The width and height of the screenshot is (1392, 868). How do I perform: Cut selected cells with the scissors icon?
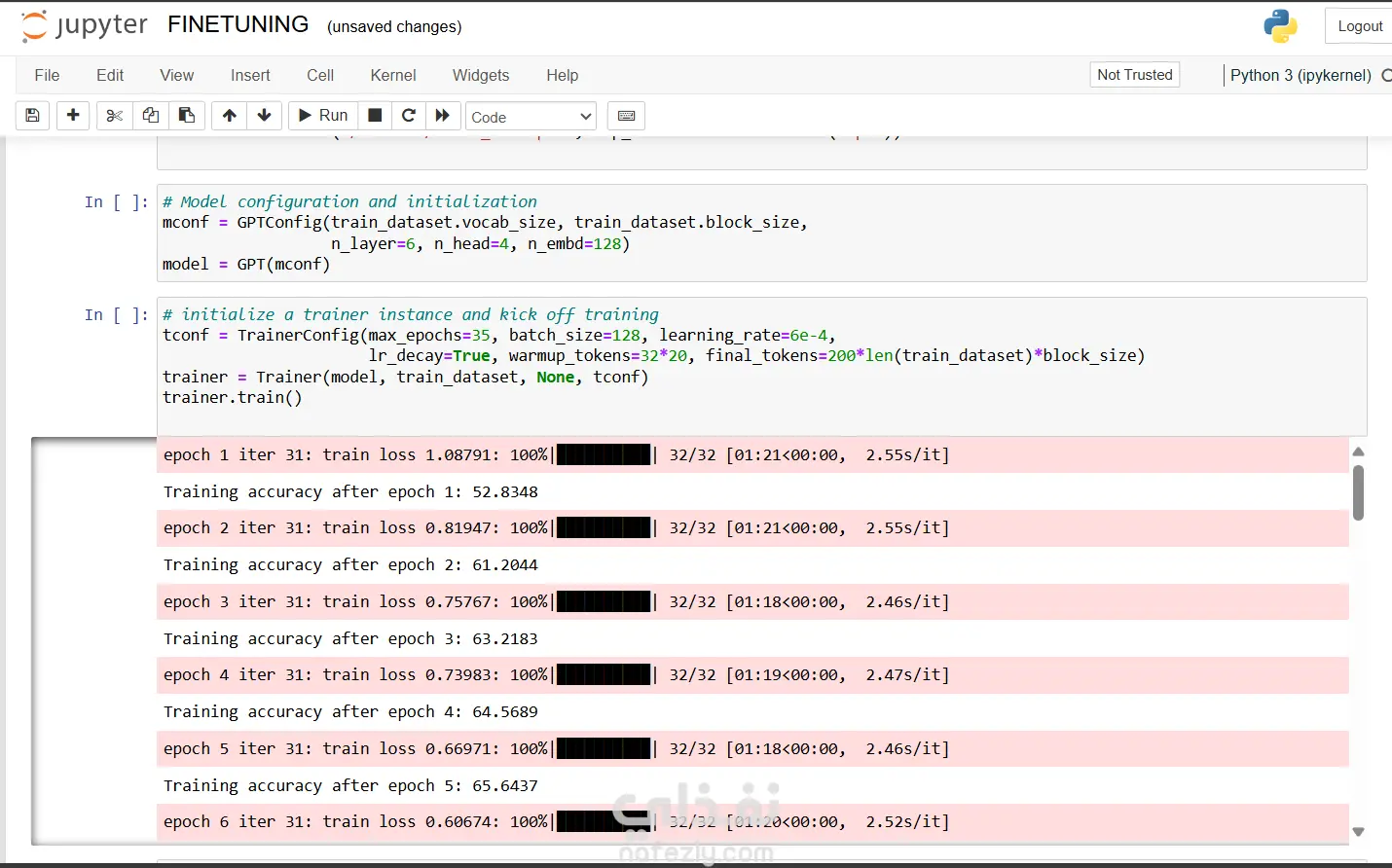pos(115,116)
